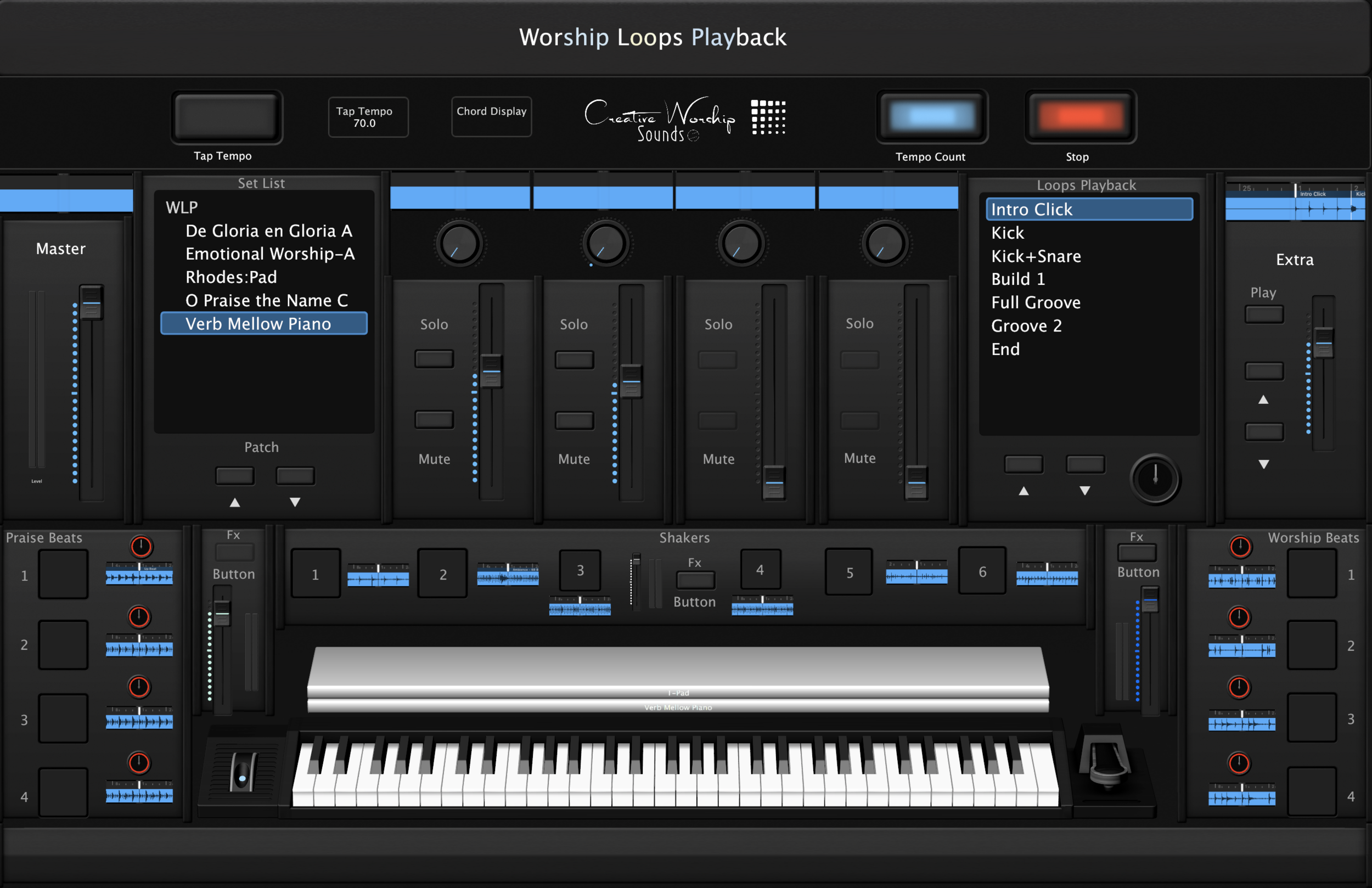Click the Tap Tempo 70.0 display

coord(368,117)
